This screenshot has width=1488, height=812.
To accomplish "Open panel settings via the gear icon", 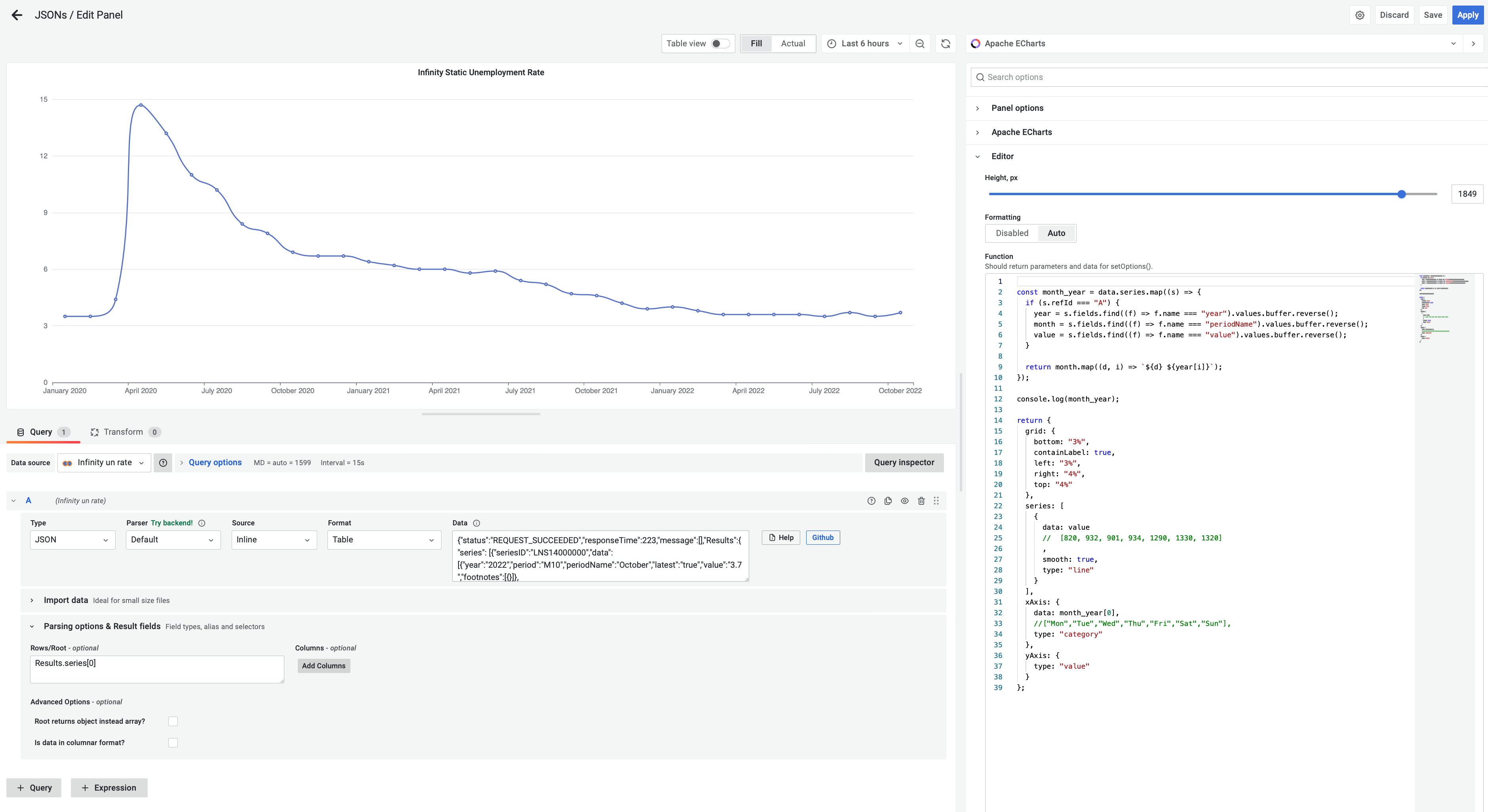I will (x=1359, y=15).
